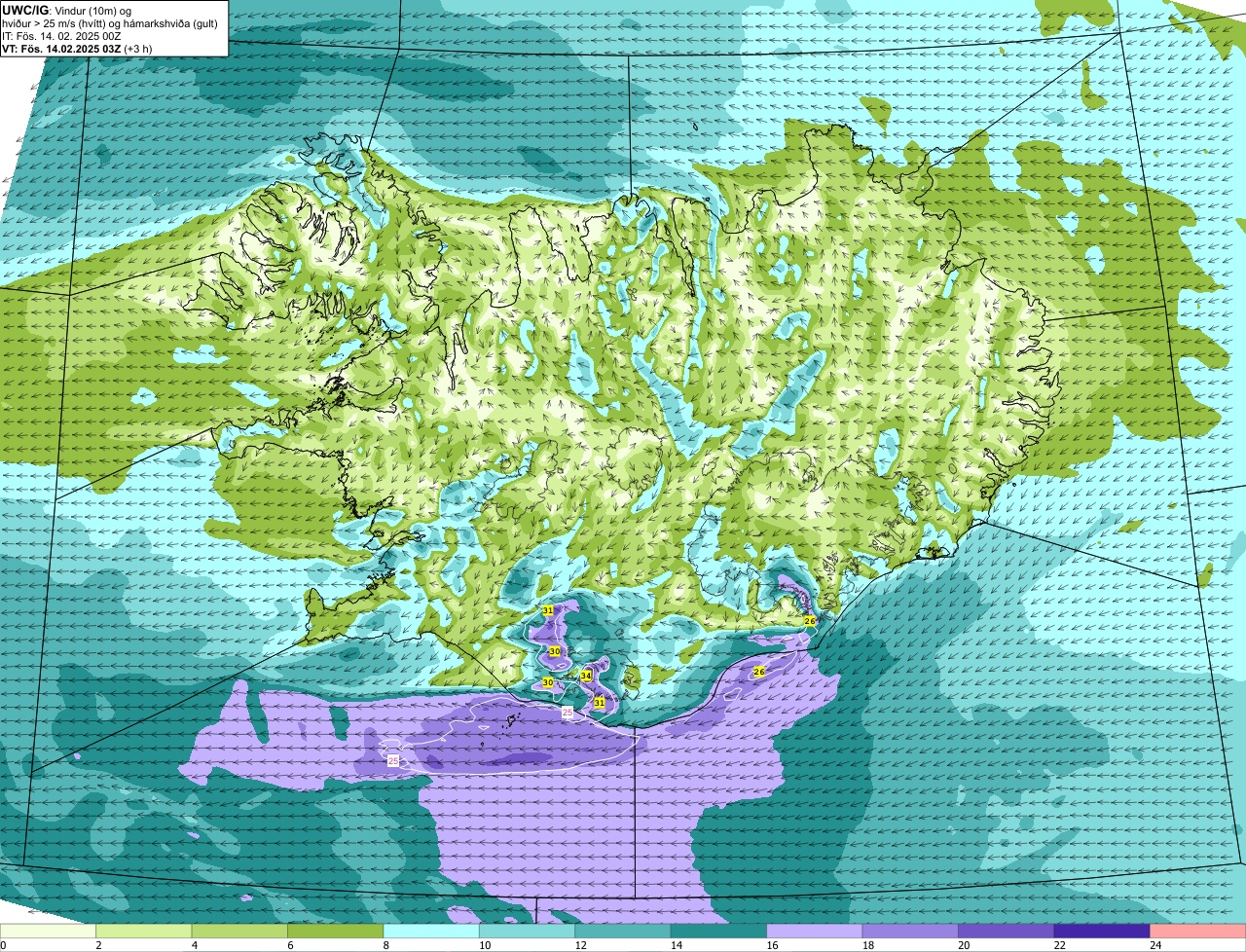Click the dark indigo 22–24 m/s swatch
The image size is (1246, 952).
[1102, 931]
